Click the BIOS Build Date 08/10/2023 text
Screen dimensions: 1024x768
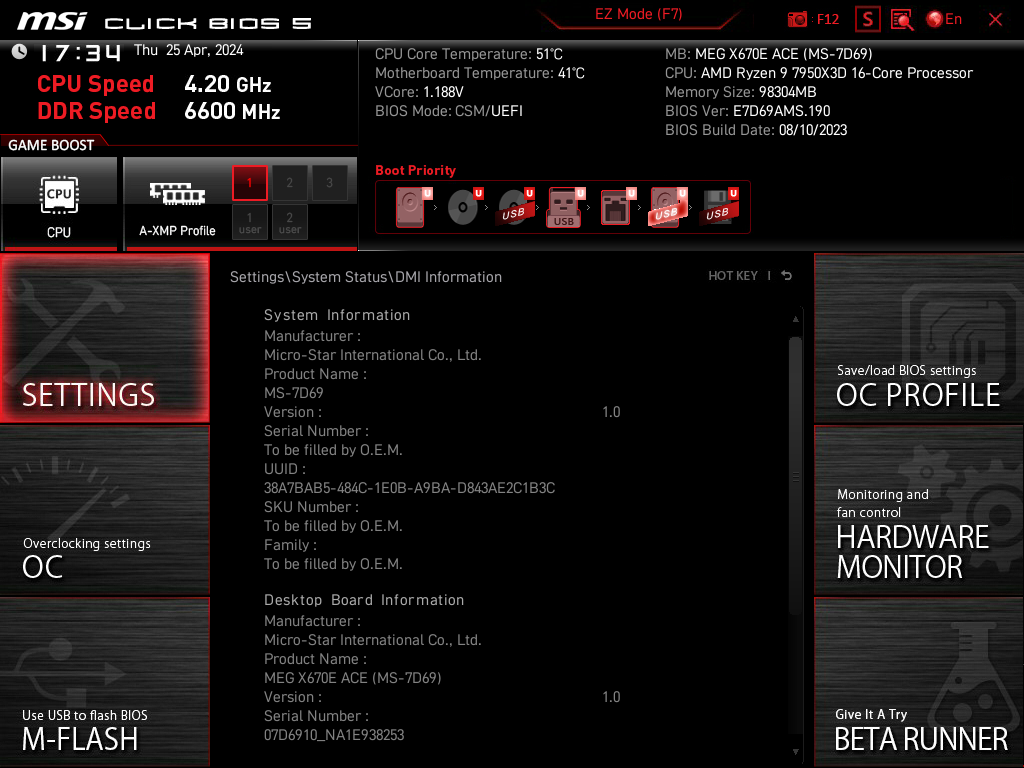756,130
